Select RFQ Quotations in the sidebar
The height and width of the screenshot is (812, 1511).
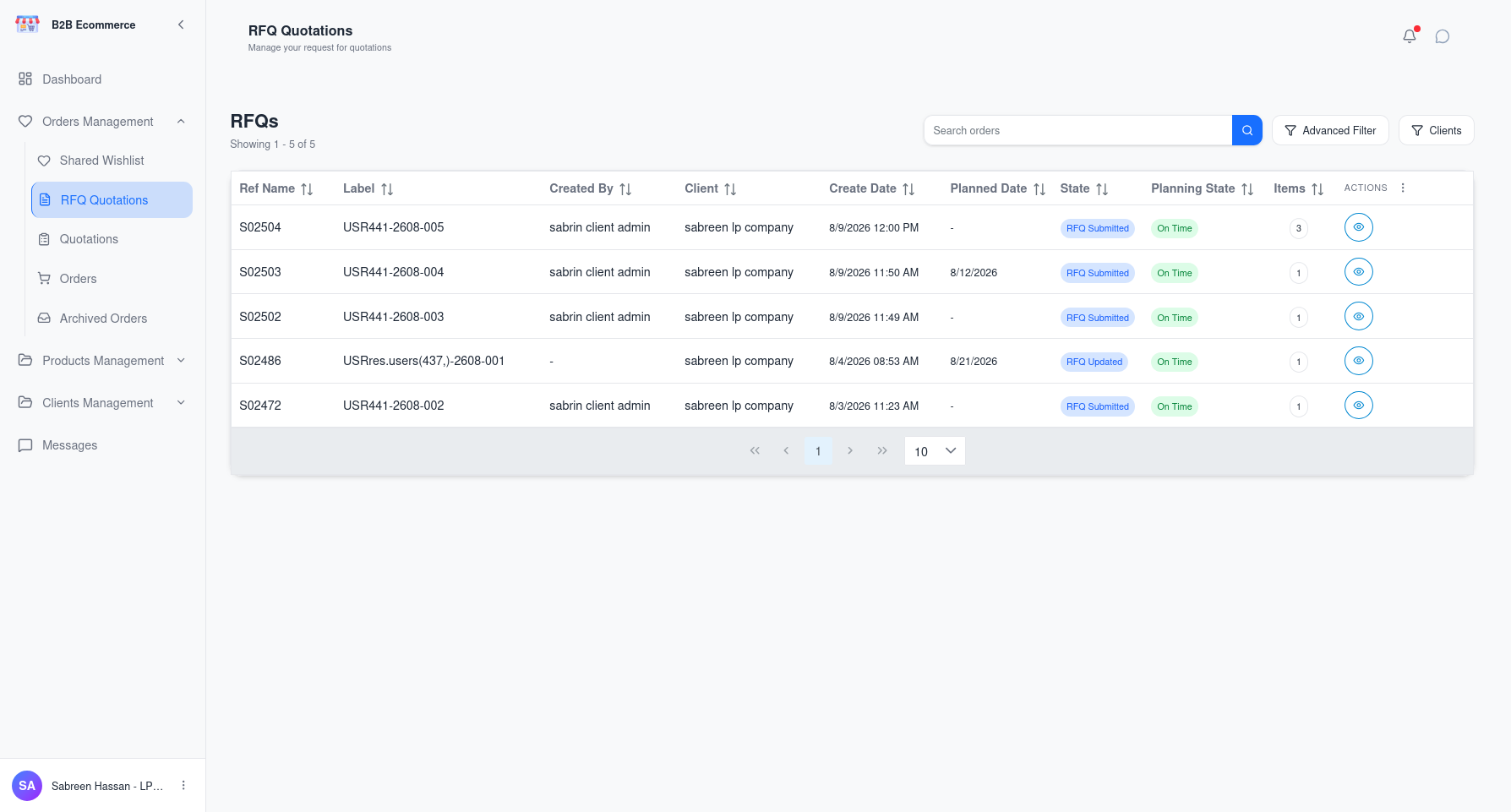(112, 200)
